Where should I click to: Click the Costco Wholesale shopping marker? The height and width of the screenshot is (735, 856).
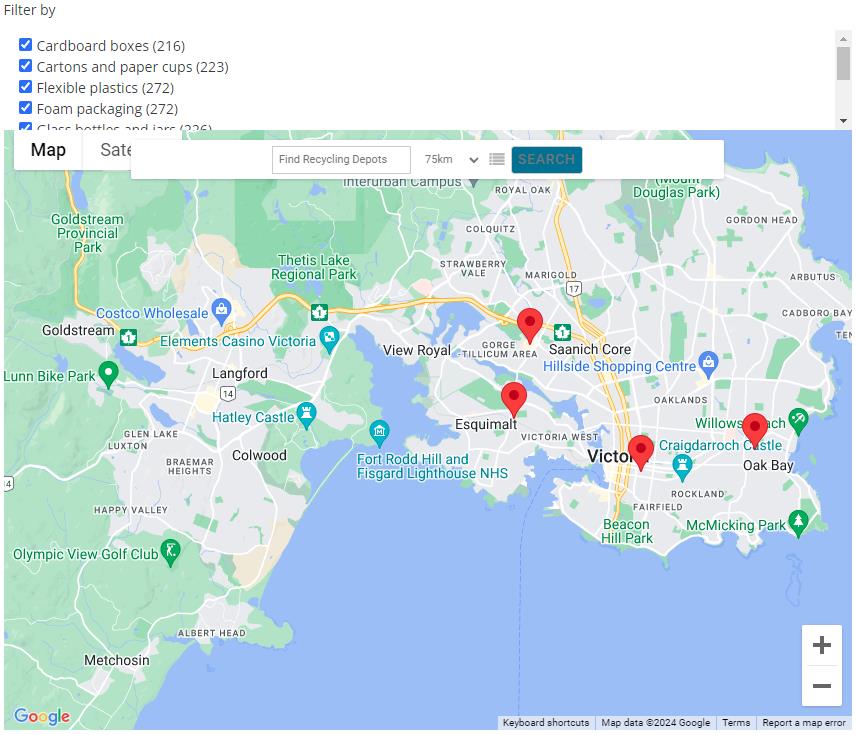(221, 311)
